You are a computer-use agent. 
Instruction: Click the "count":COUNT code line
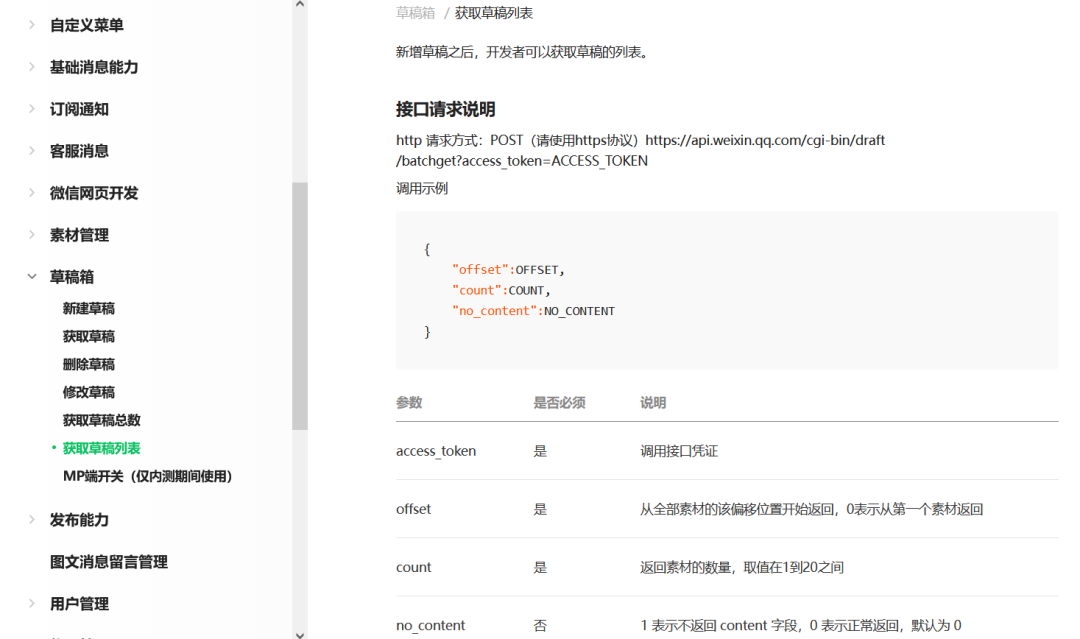[x=501, y=291]
